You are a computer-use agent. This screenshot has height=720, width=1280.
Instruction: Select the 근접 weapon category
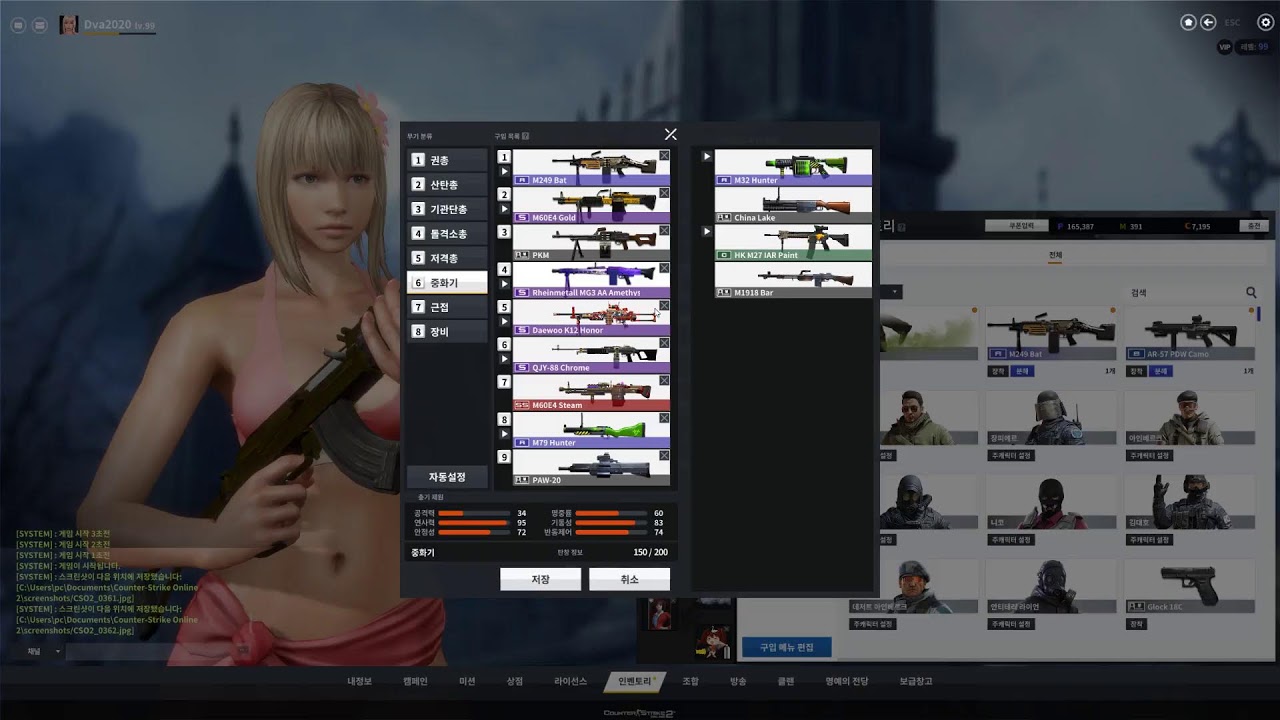point(447,307)
